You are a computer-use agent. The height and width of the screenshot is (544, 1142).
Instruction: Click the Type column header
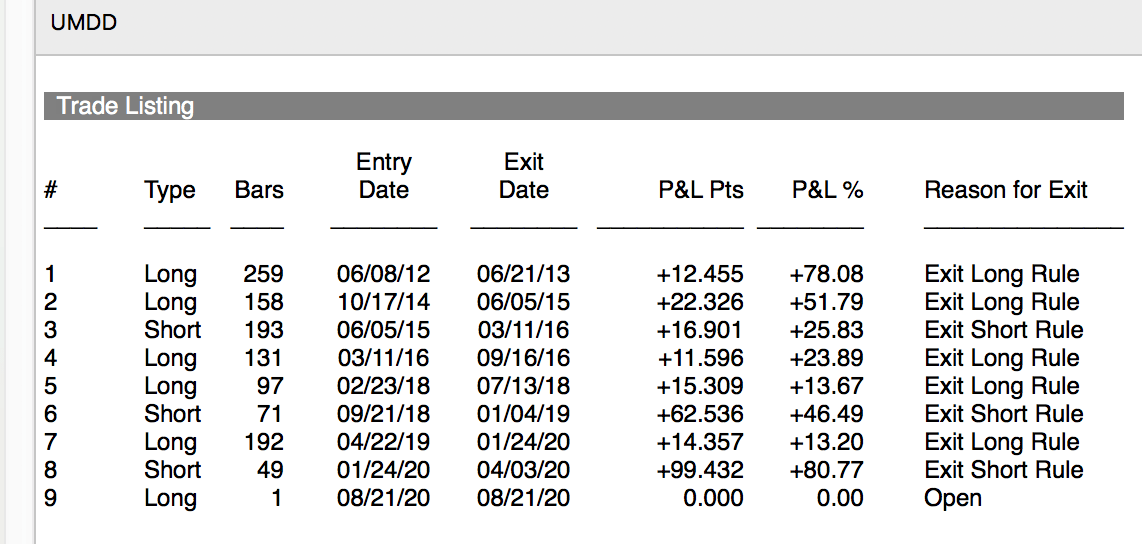170,190
